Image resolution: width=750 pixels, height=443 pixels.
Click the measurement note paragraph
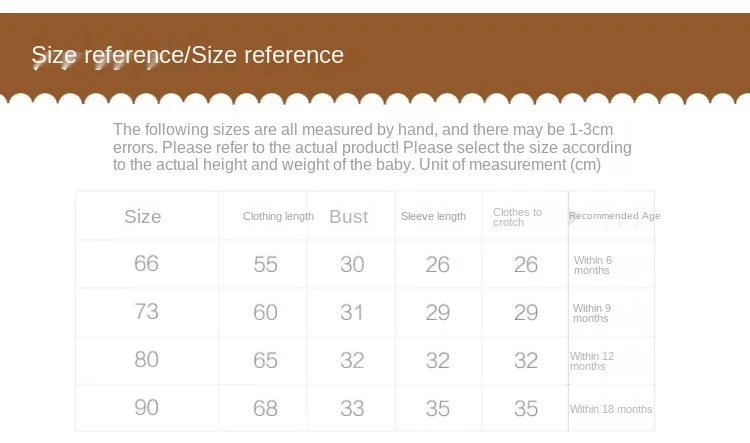pos(372,147)
